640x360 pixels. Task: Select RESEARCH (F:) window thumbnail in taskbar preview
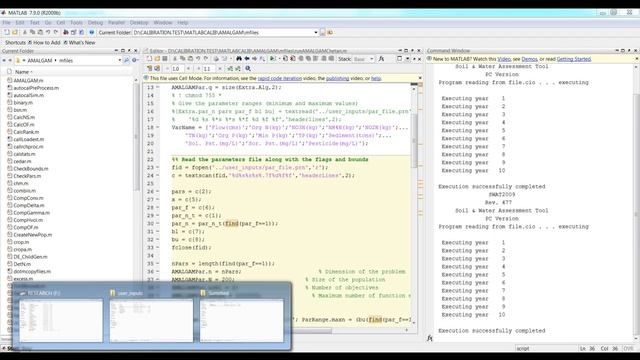tap(61, 320)
